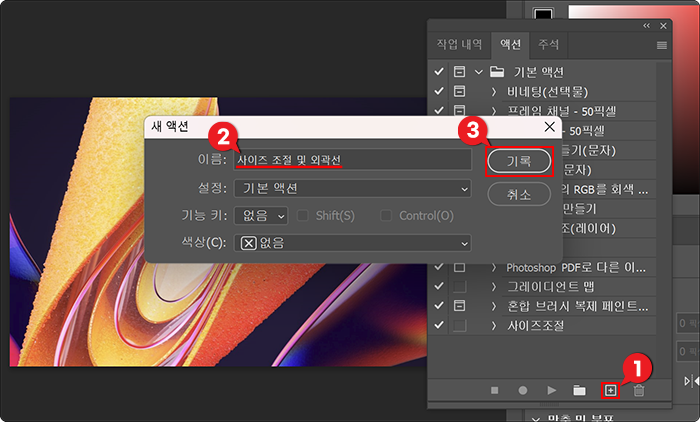Expand the 혼합 브러시 복제 페인트 action

[x=494, y=306]
